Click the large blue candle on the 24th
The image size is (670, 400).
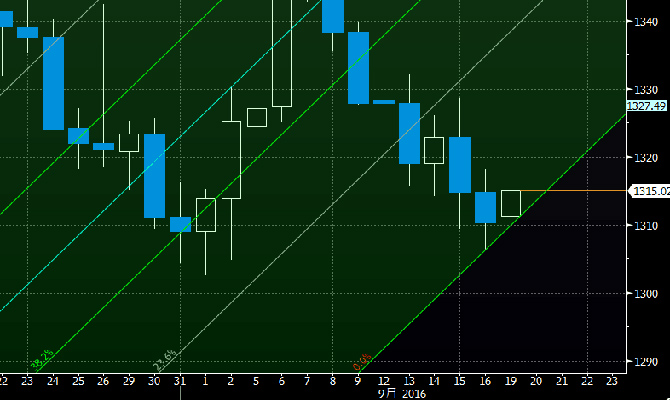[x=53, y=83]
